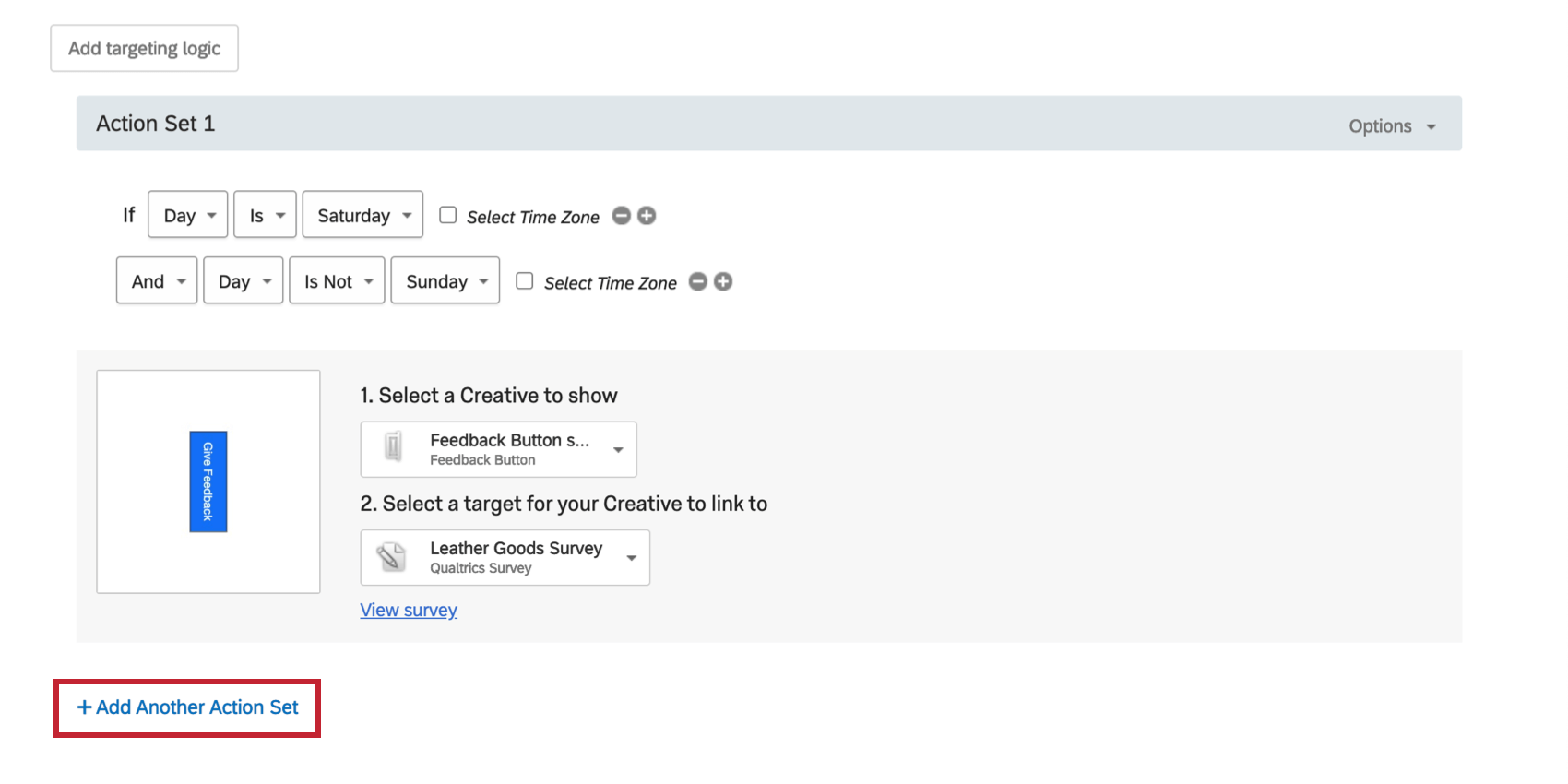Add condition after Sunday row plus icon
Viewport: 1568px width, 784px height.
(x=724, y=281)
